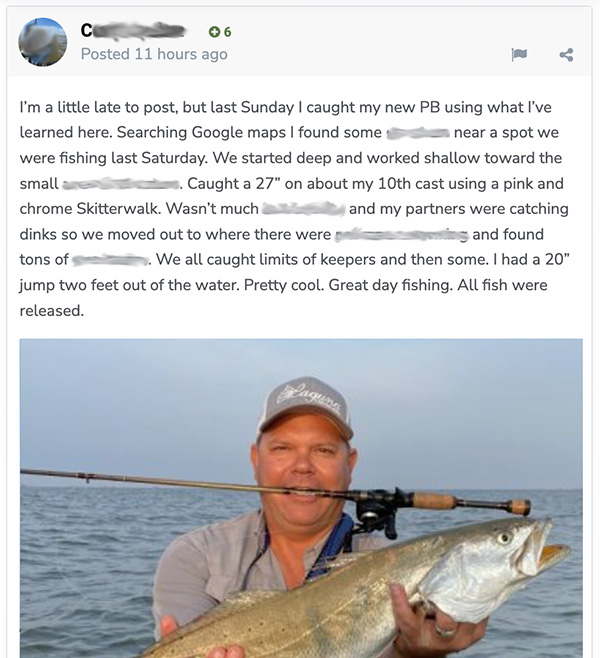Click the blurred text after "where there were"
Viewport: 600px width, 658px height.
click(401, 235)
